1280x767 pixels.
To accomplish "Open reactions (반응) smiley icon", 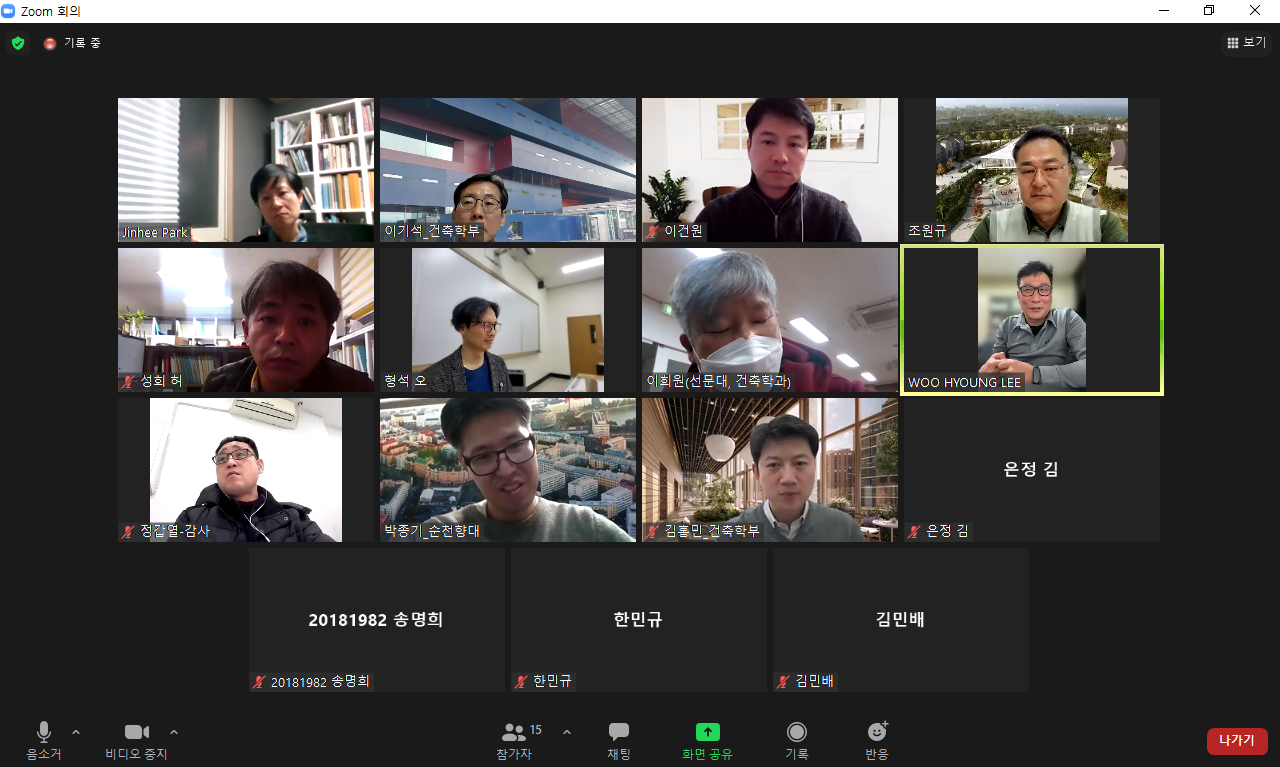I will (877, 733).
